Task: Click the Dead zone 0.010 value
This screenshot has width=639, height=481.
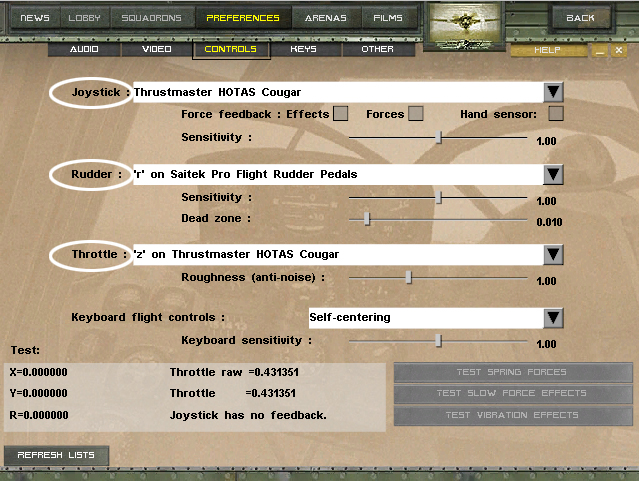Action: [x=549, y=222]
